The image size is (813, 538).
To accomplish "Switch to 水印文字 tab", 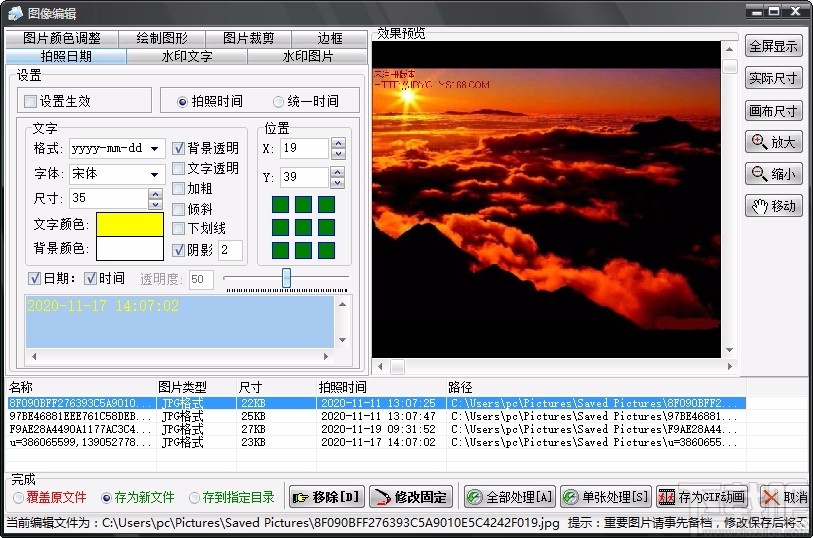I will (187, 56).
